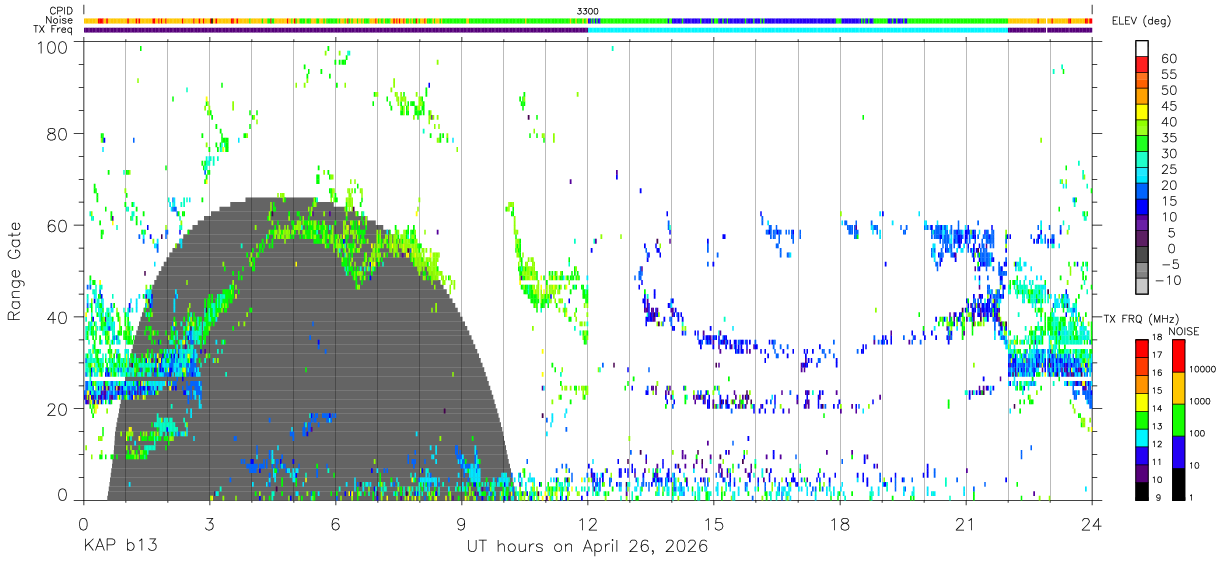Pick the dark gray swatch in elevation bar
Viewport: 1228px width, 567px height.
1141,256
